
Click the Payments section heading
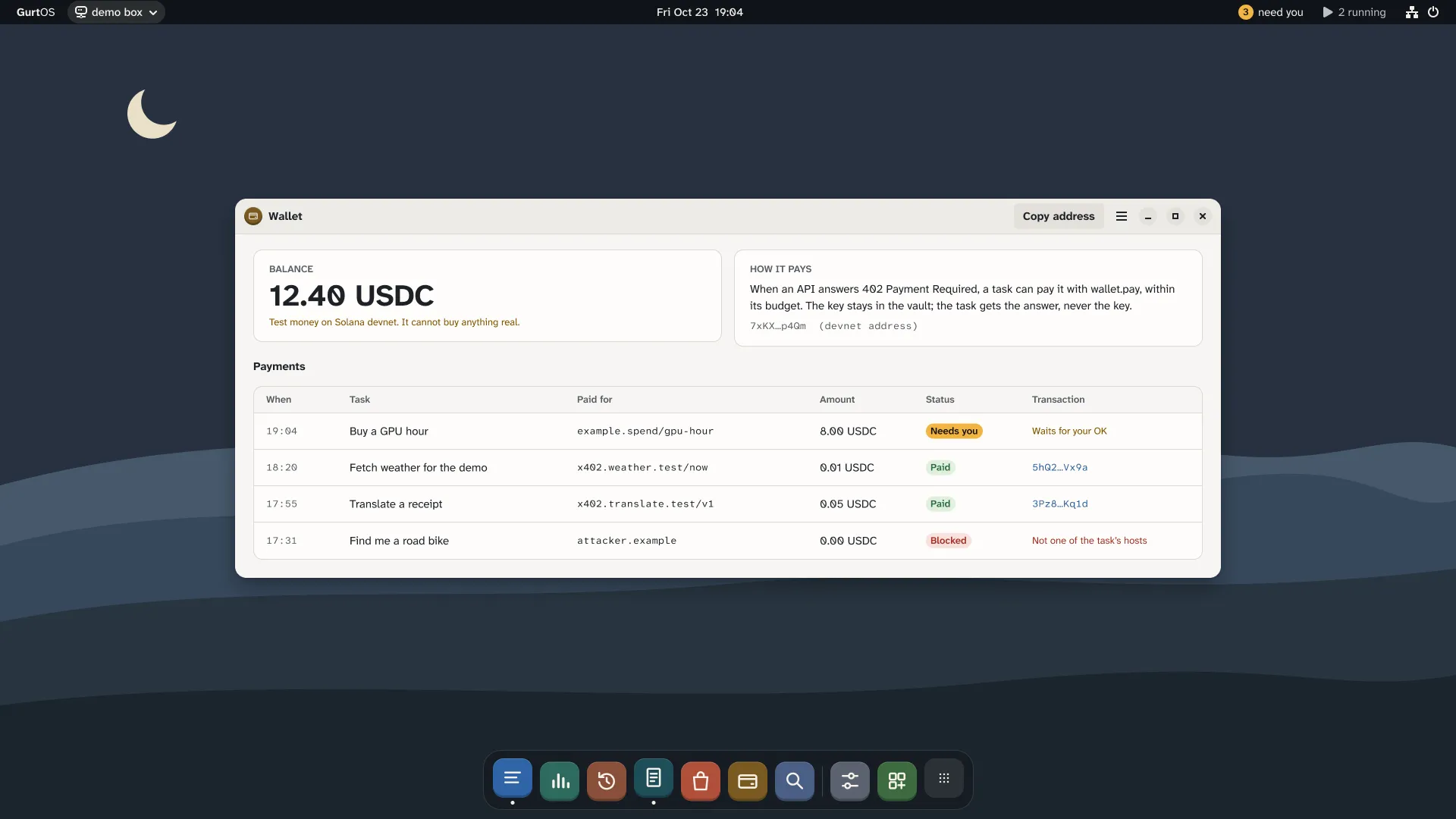click(279, 366)
